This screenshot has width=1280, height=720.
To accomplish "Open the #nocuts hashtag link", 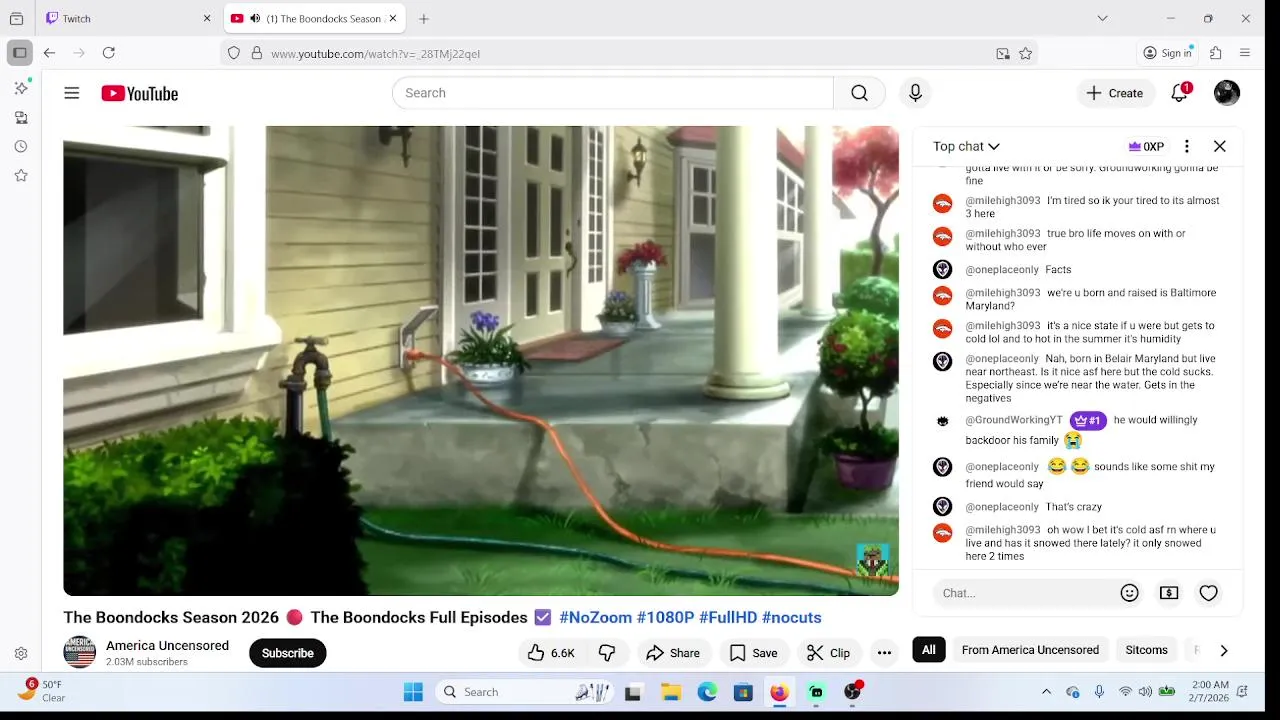I will point(791,618).
